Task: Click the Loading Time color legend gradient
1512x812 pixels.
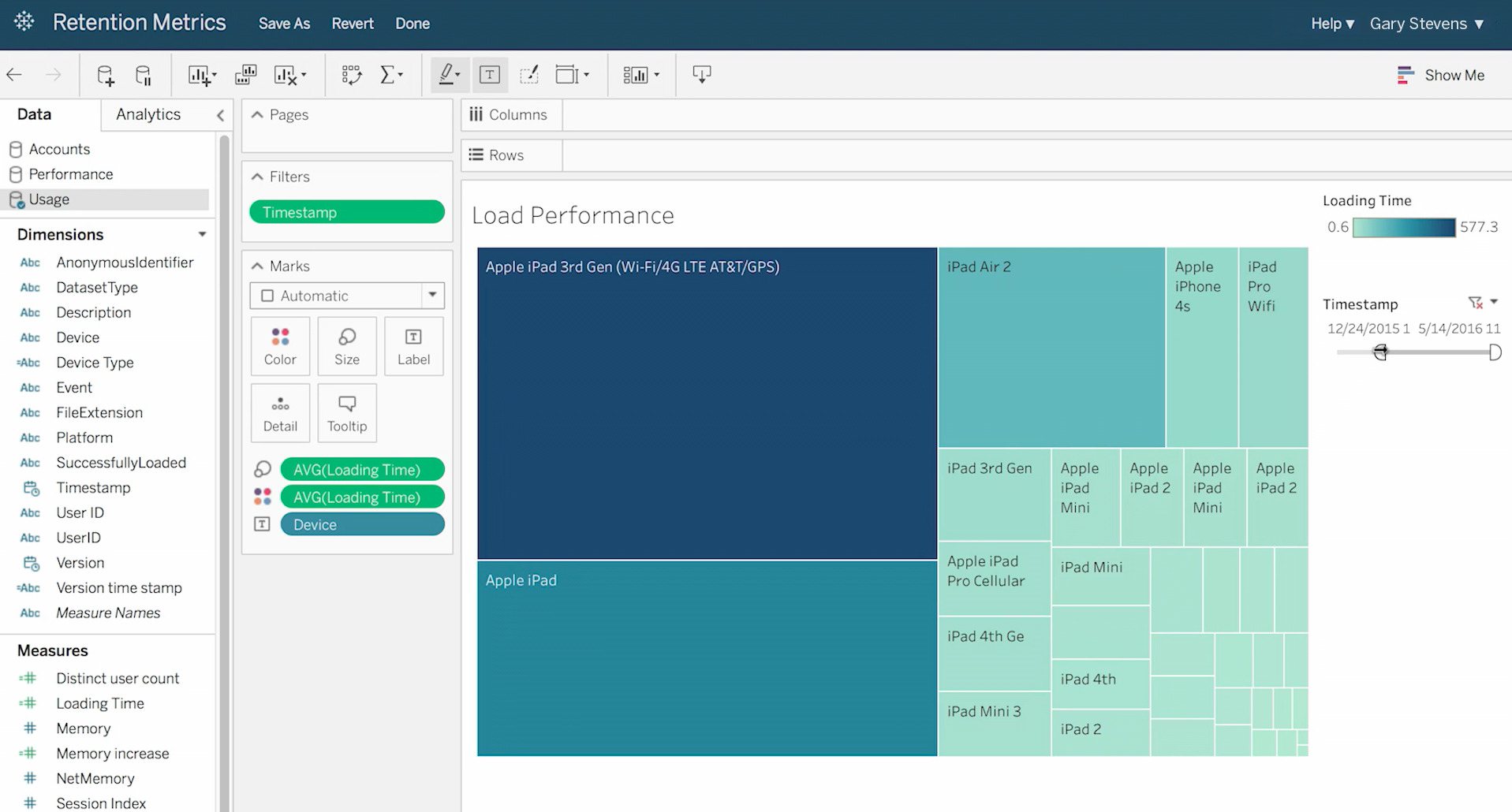Action: click(1404, 228)
